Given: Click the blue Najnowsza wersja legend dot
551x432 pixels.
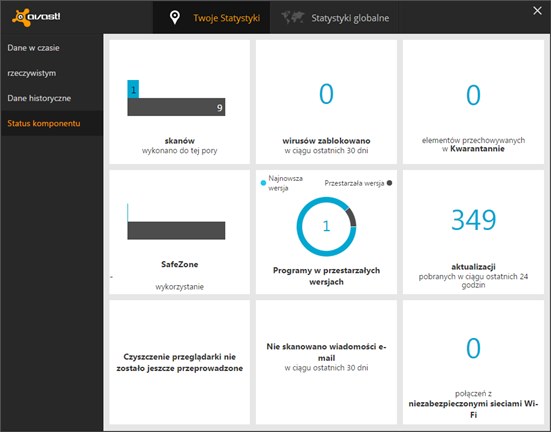Looking at the screenshot, I should tap(263, 183).
